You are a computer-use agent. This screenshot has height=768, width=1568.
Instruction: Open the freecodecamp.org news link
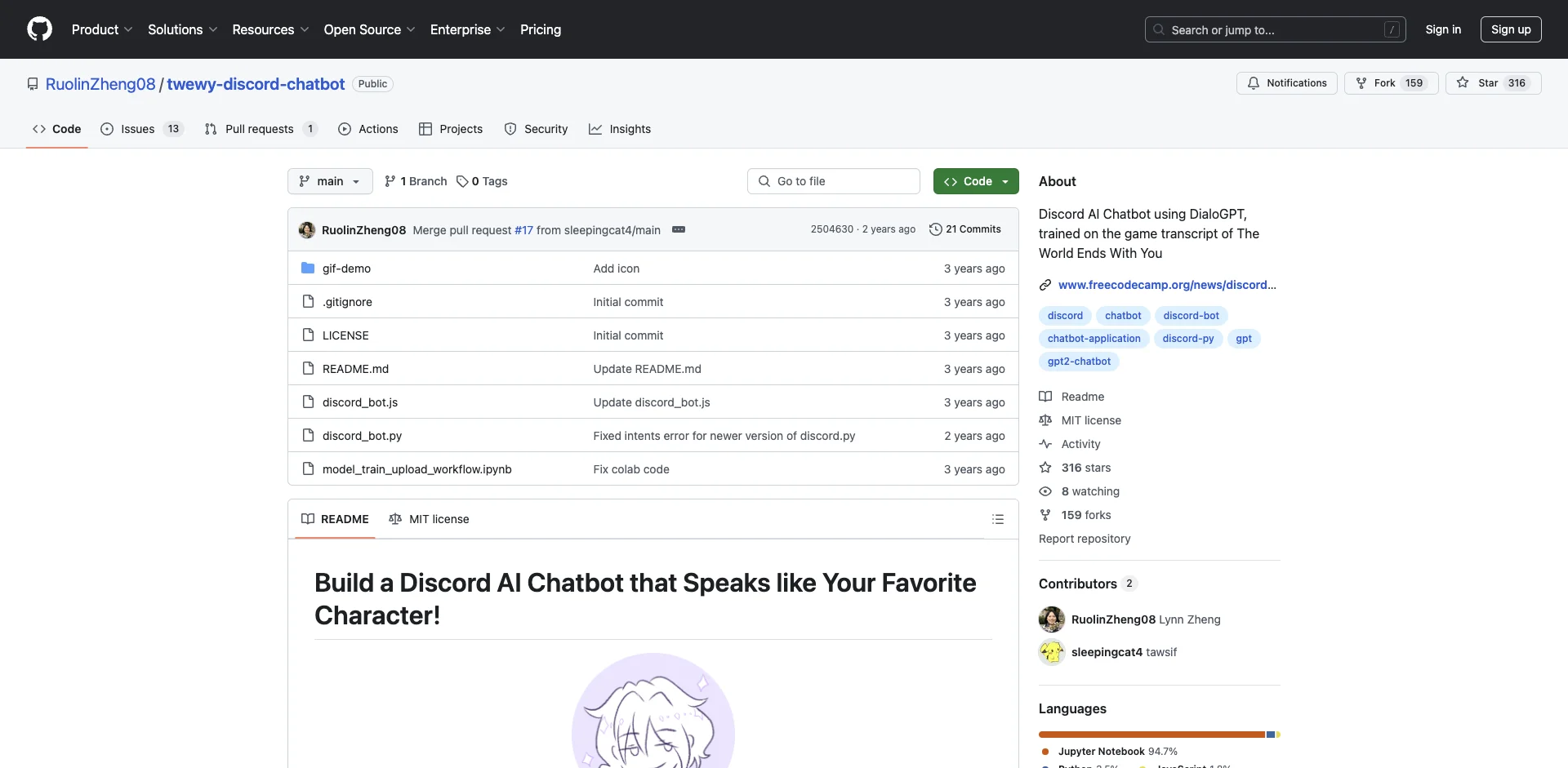pyautogui.click(x=1167, y=285)
